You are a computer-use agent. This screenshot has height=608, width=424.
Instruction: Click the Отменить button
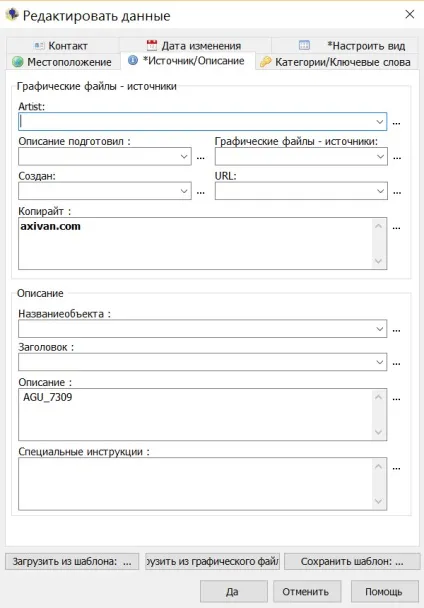coord(307,592)
